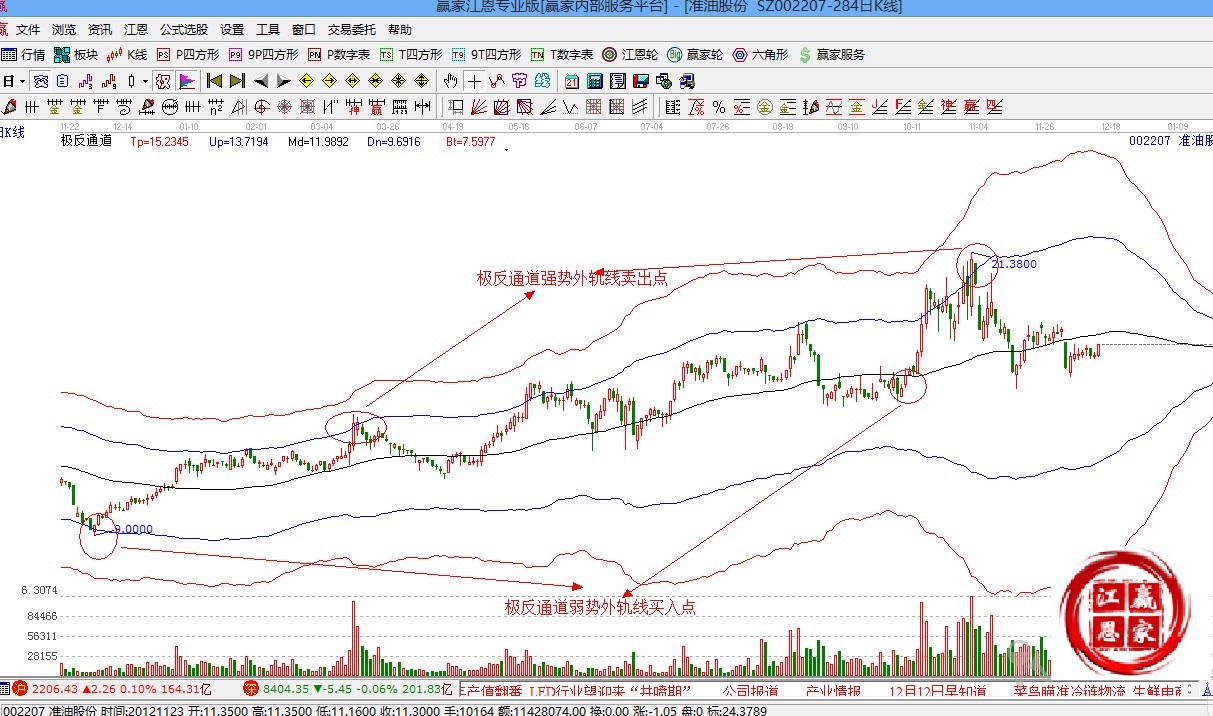The height and width of the screenshot is (716, 1213).
Task: Toggle the pink flag indicator button
Action: (x=186, y=81)
